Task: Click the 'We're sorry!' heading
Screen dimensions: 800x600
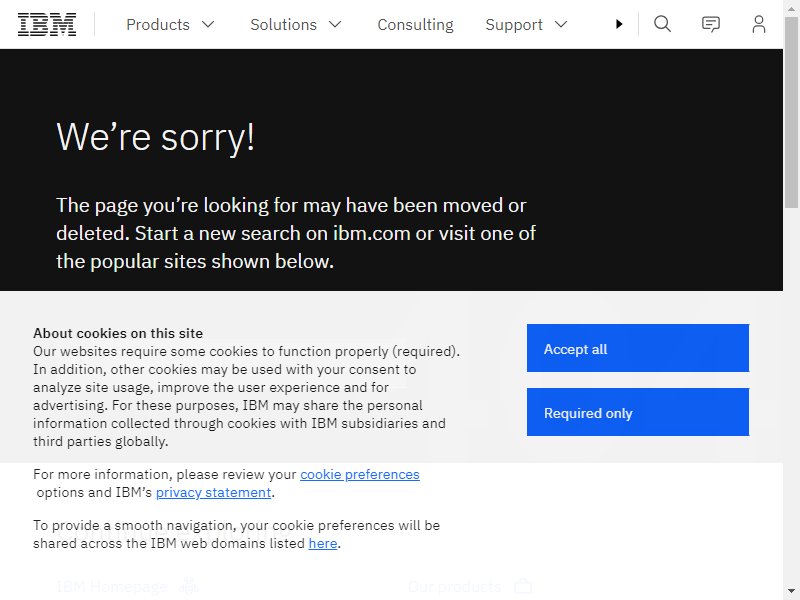Action: [156, 137]
